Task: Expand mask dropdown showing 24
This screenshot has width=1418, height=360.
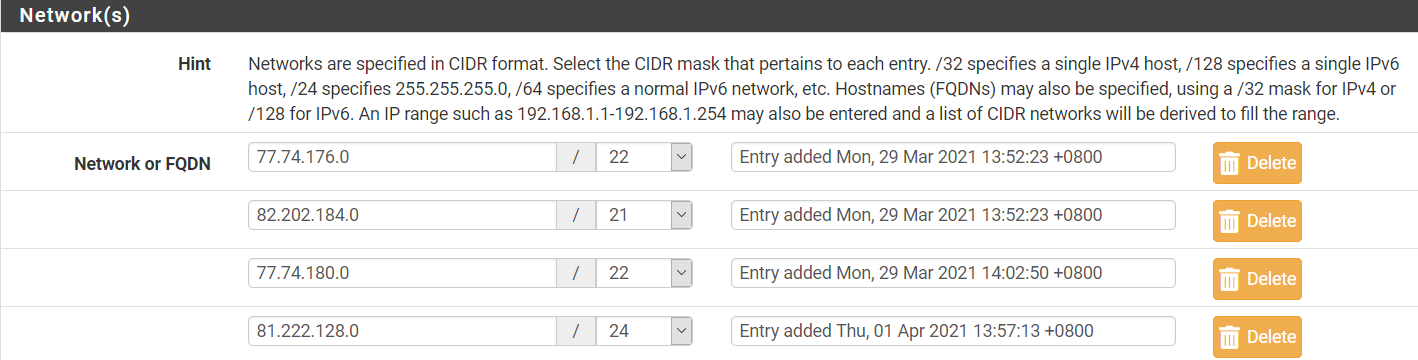Action: pos(644,331)
